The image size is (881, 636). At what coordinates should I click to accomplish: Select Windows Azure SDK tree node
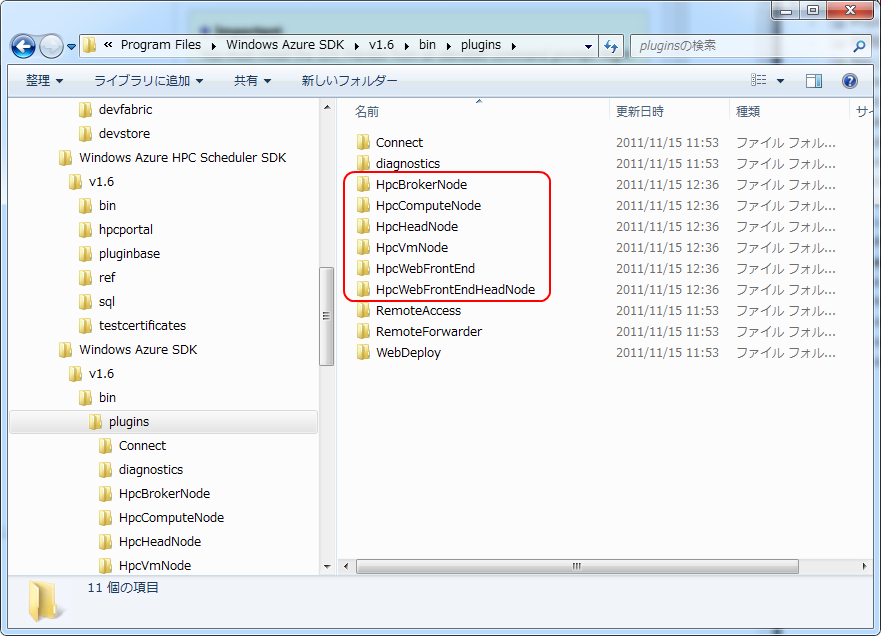pyautogui.click(x=138, y=349)
